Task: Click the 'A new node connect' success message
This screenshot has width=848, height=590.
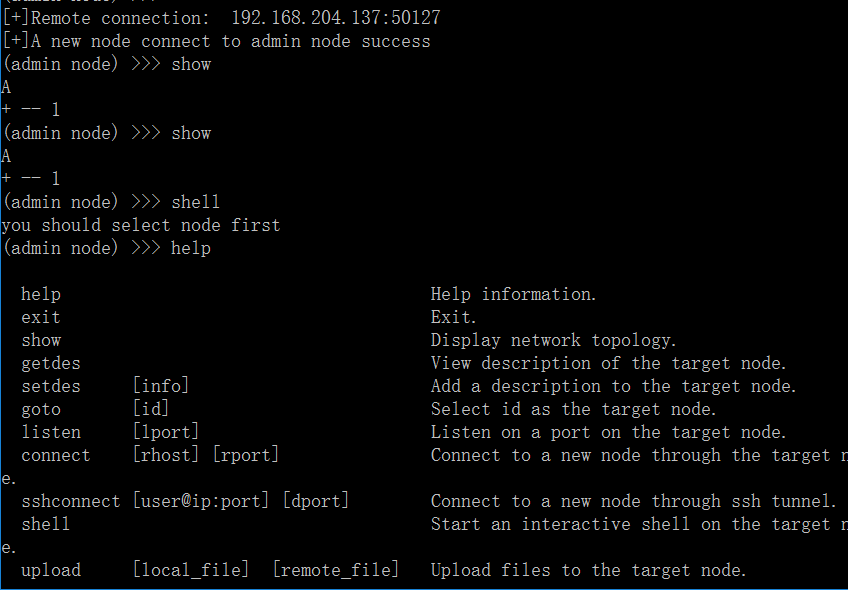Action: click(216, 41)
